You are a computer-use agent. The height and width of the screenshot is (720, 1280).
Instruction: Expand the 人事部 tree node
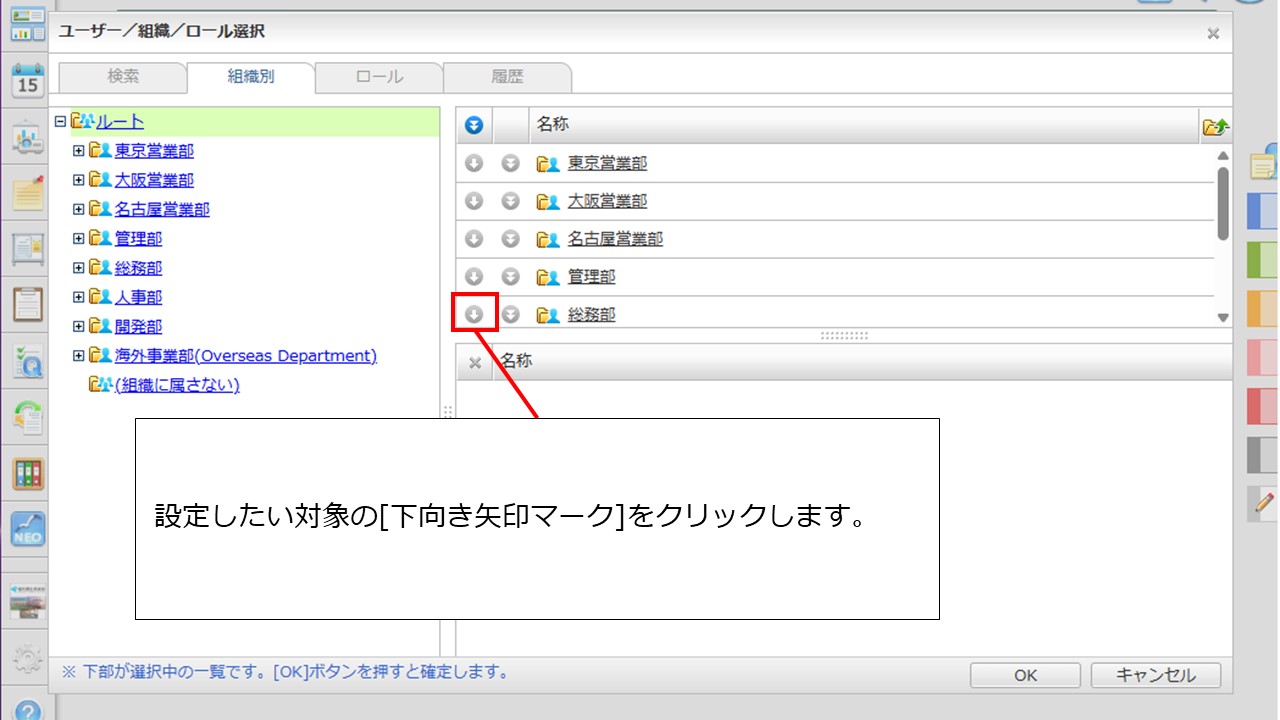pos(79,298)
